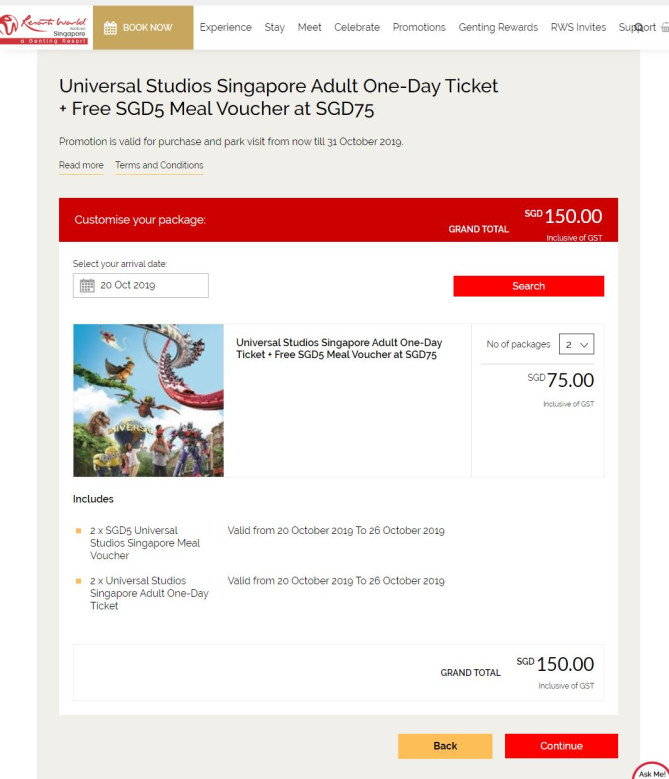
Task: Open the Experience menu
Action: point(225,28)
